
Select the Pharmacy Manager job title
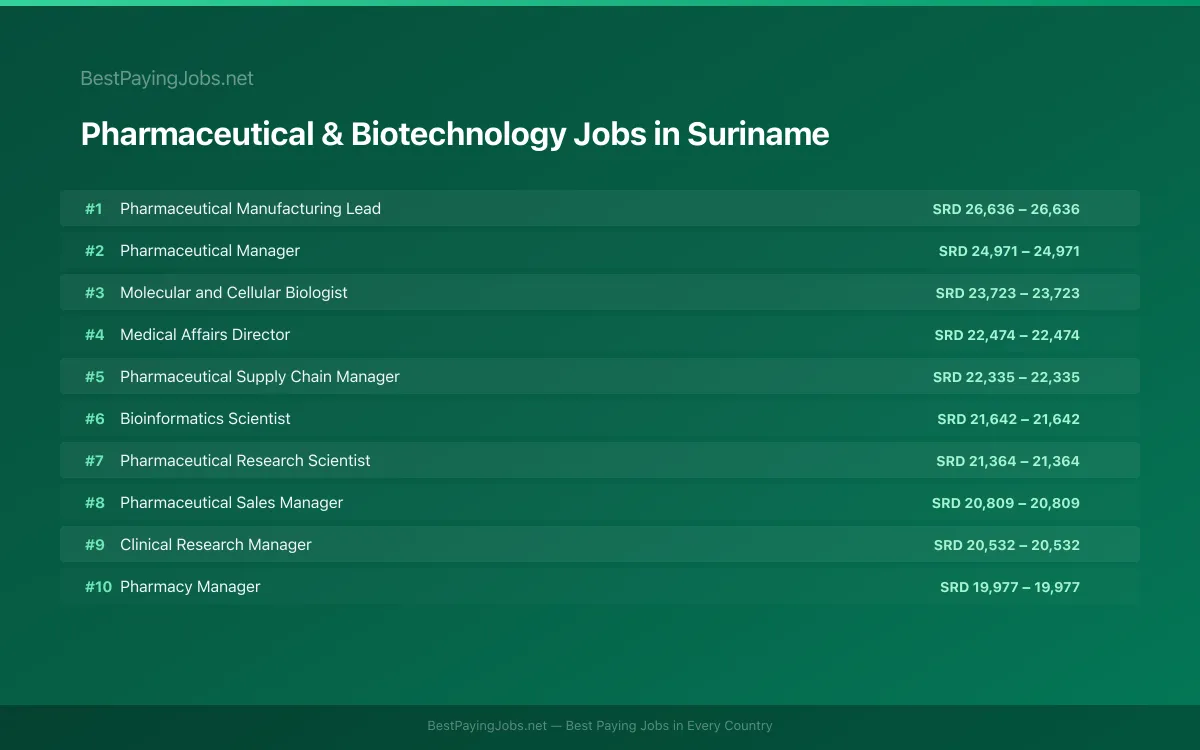tap(190, 587)
